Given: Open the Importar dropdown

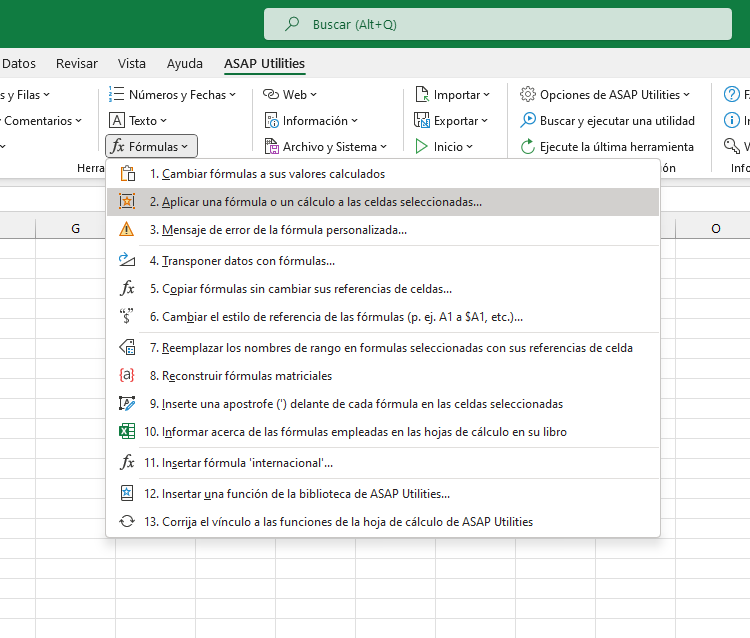Looking at the screenshot, I should 452,95.
